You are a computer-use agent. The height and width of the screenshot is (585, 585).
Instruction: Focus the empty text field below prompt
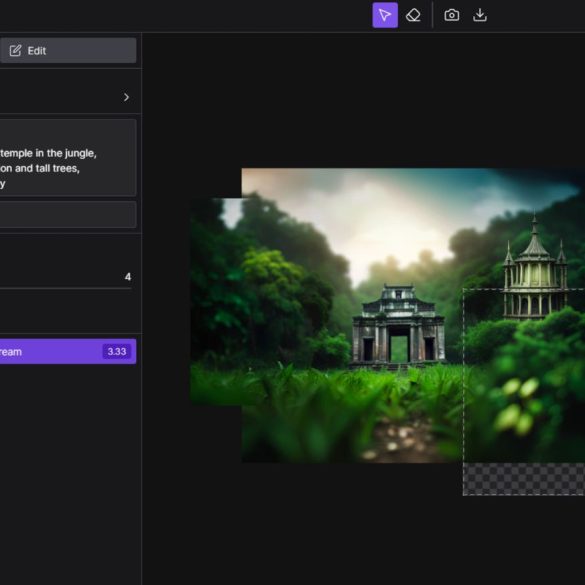coord(68,215)
